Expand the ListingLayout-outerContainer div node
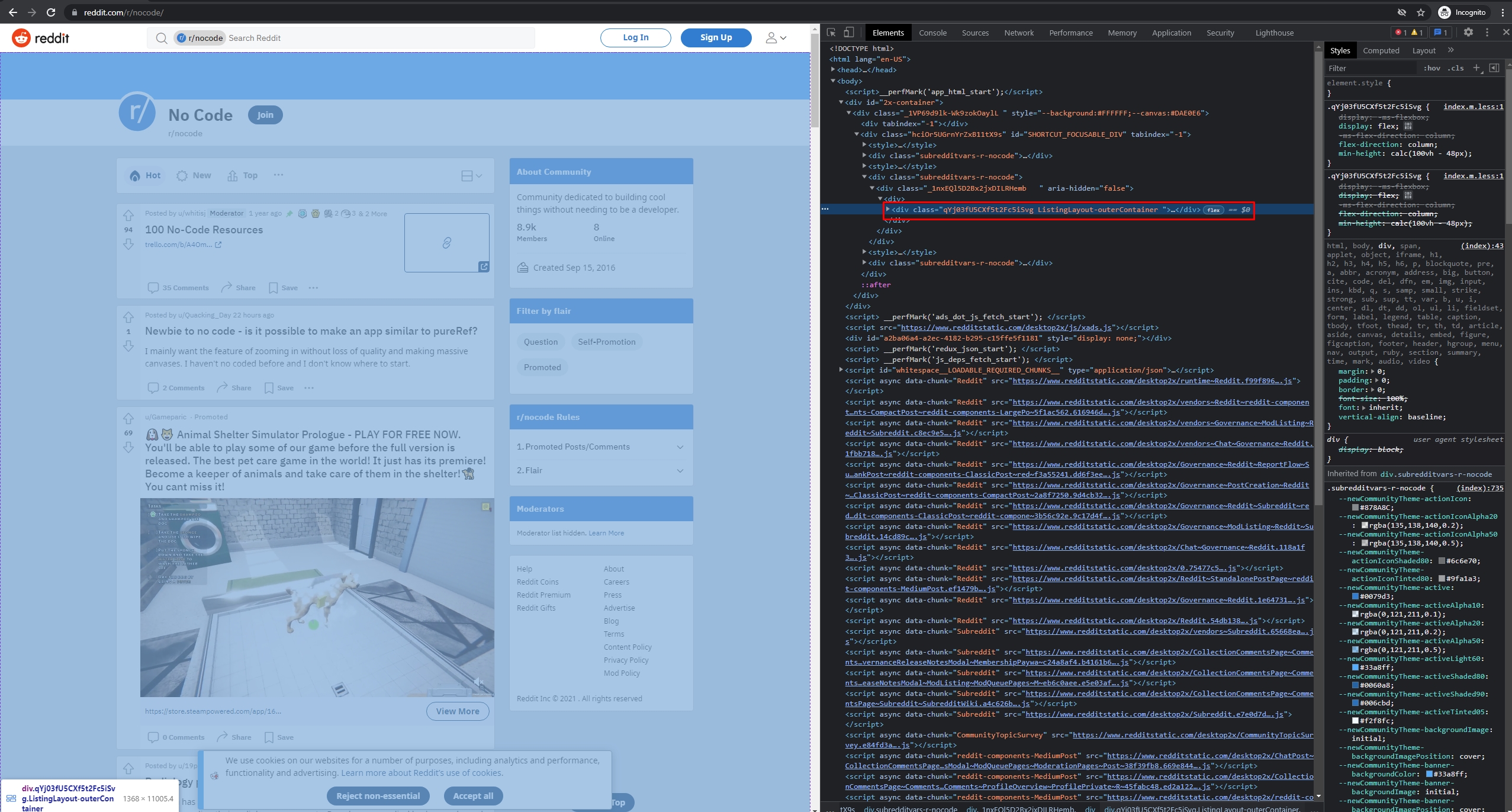 (x=888, y=209)
